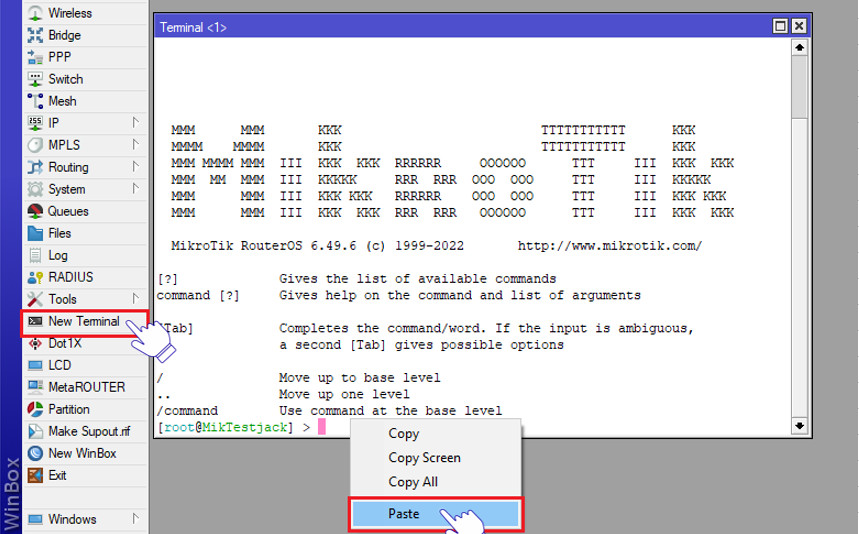The width and height of the screenshot is (859, 534).
Task: Open the MetaROUTER menu label
Action: tap(87, 387)
